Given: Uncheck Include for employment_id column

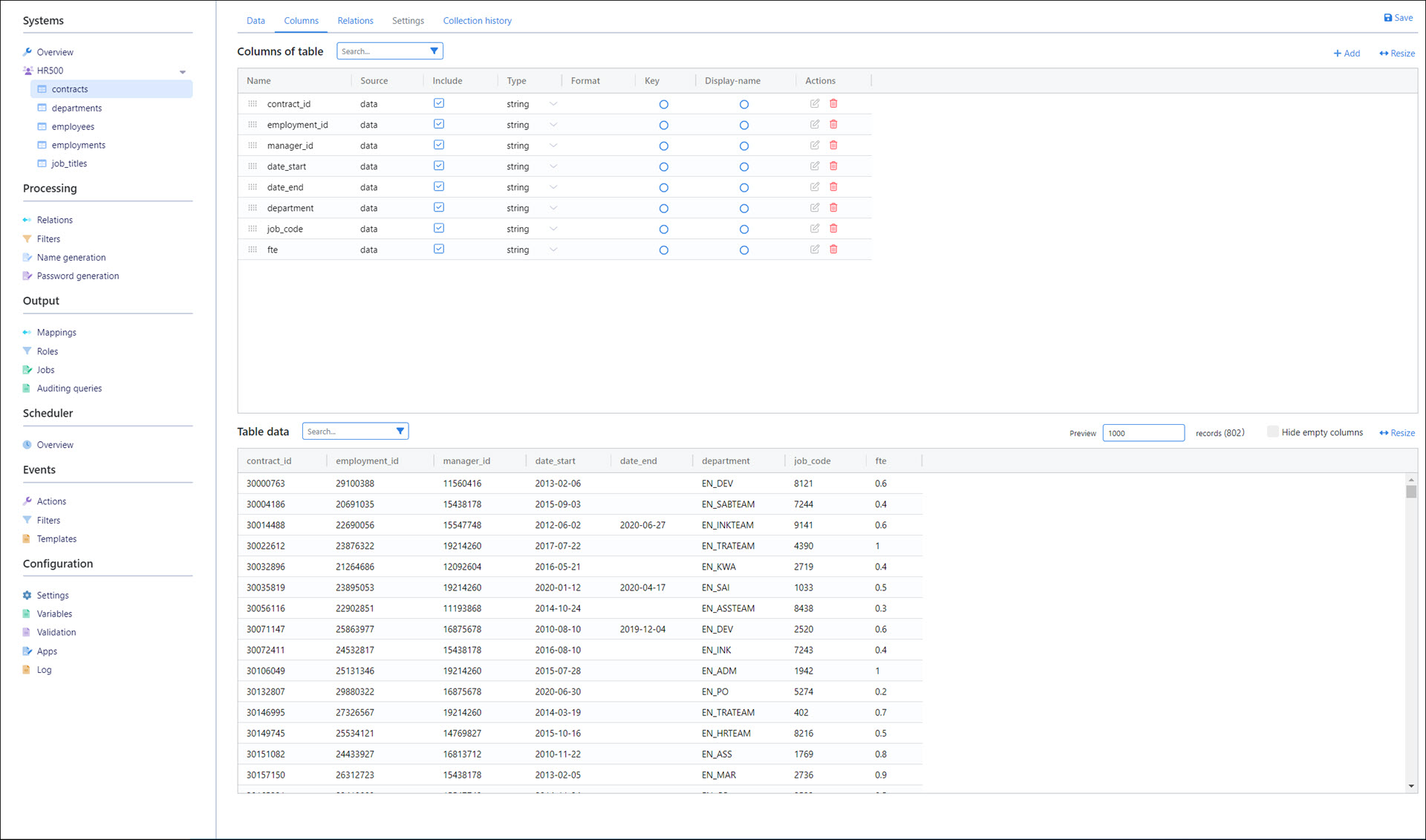Looking at the screenshot, I should tap(439, 124).
